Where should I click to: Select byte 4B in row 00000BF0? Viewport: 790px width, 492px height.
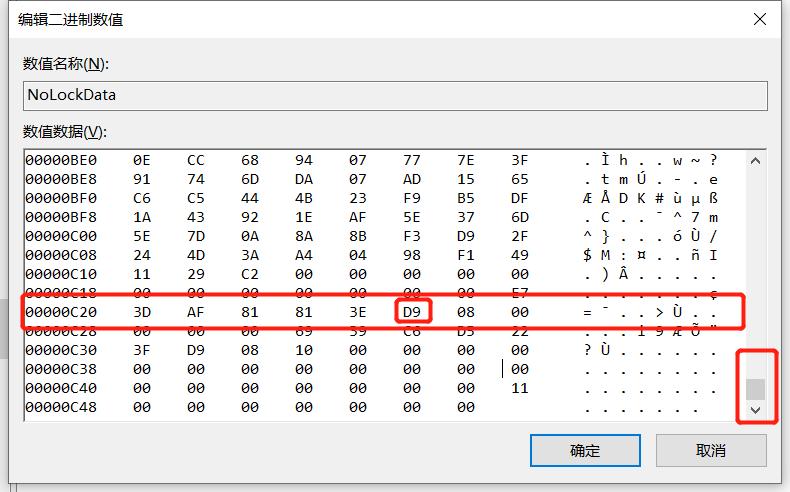click(304, 198)
